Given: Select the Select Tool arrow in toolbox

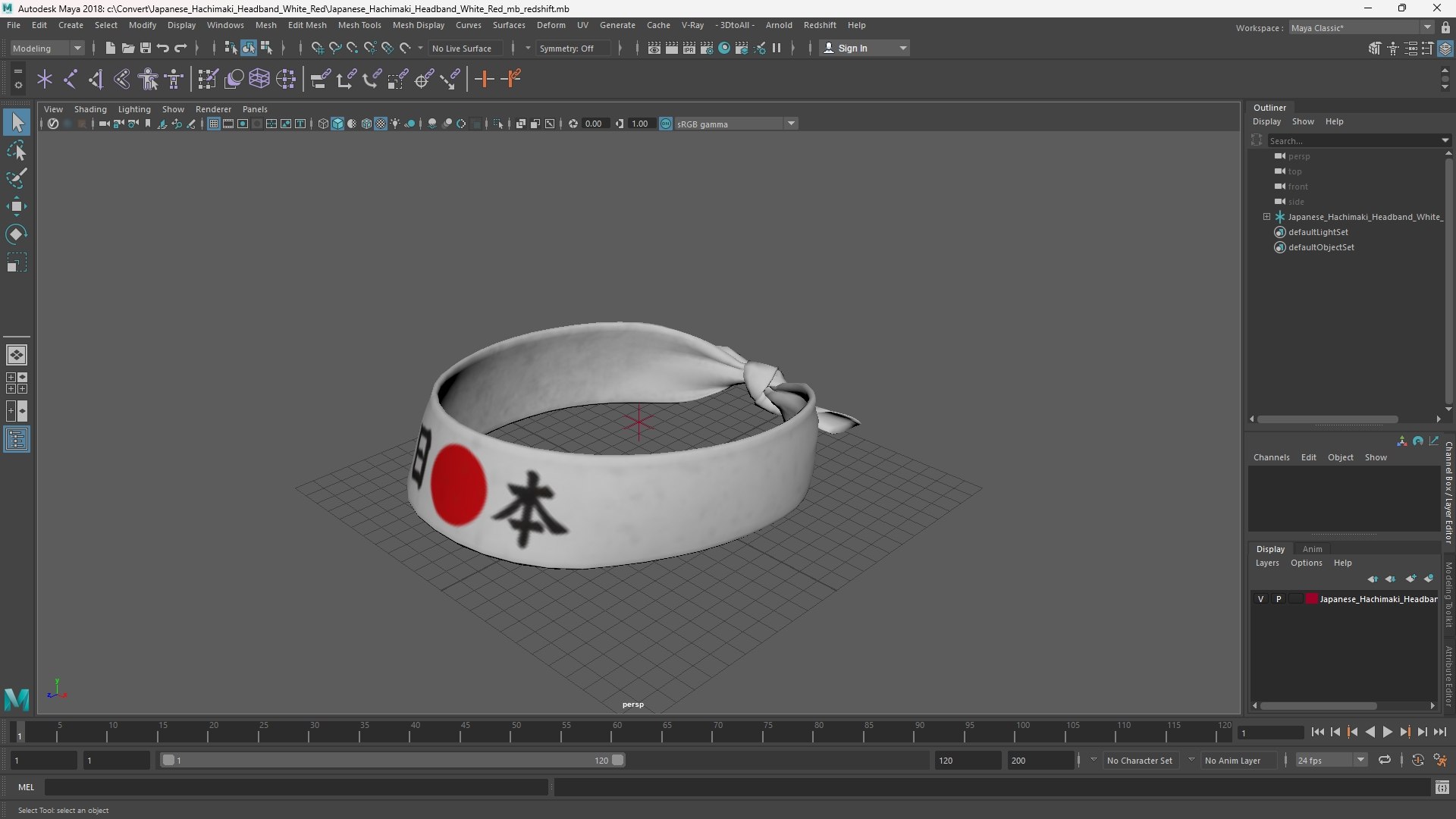Looking at the screenshot, I should pyautogui.click(x=17, y=122).
